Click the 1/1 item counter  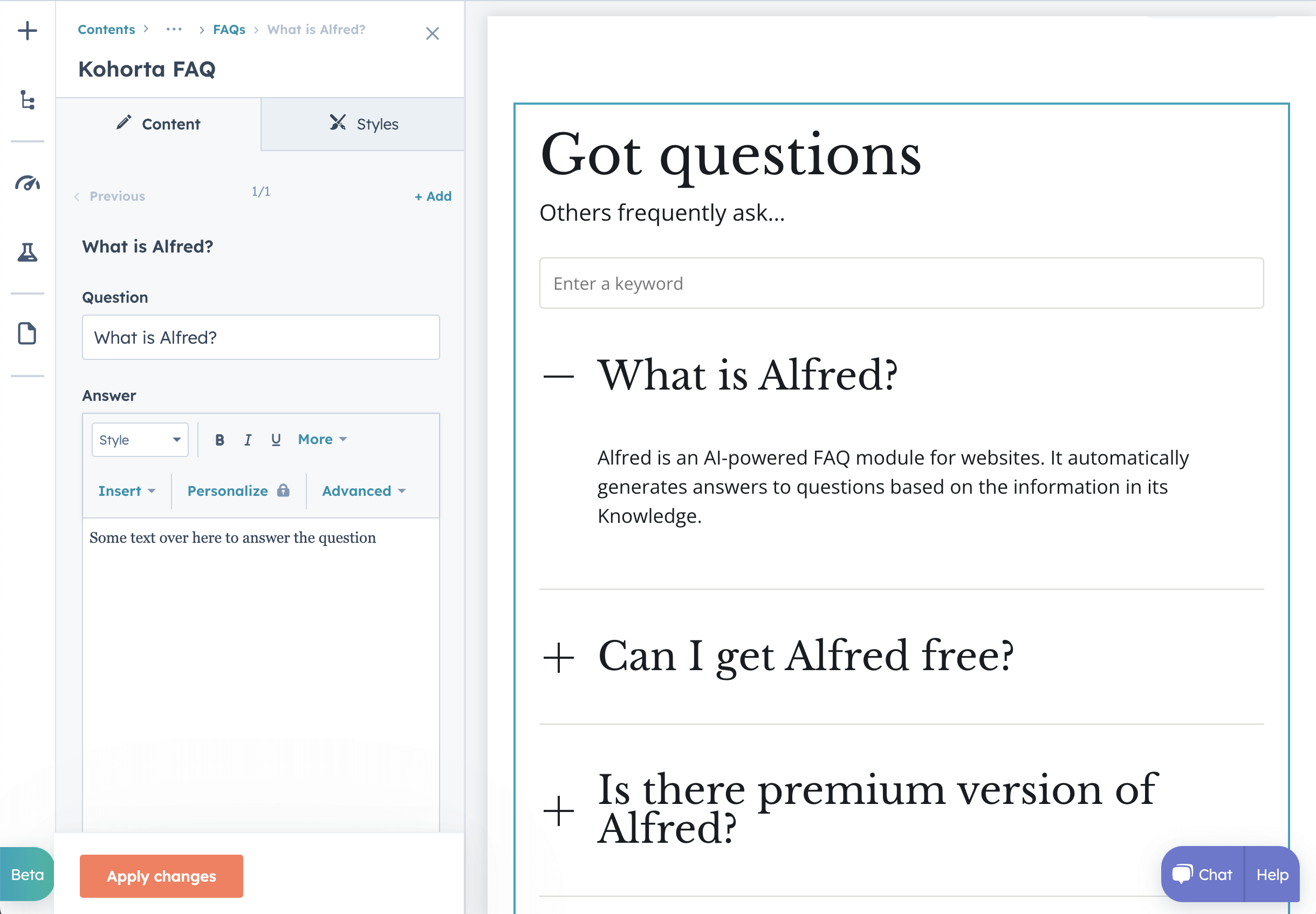tap(261, 192)
